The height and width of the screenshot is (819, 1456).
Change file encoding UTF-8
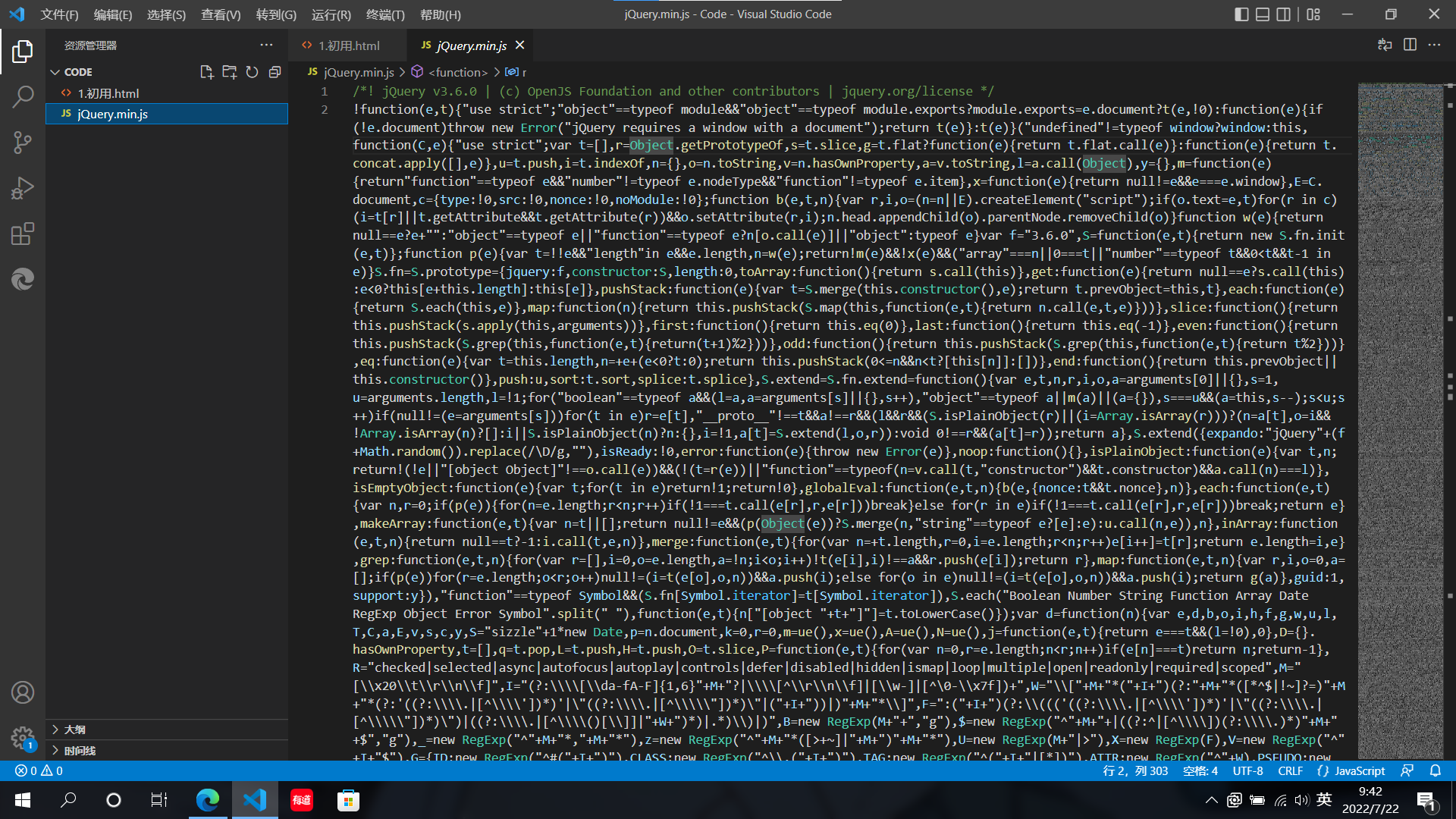[1247, 770]
